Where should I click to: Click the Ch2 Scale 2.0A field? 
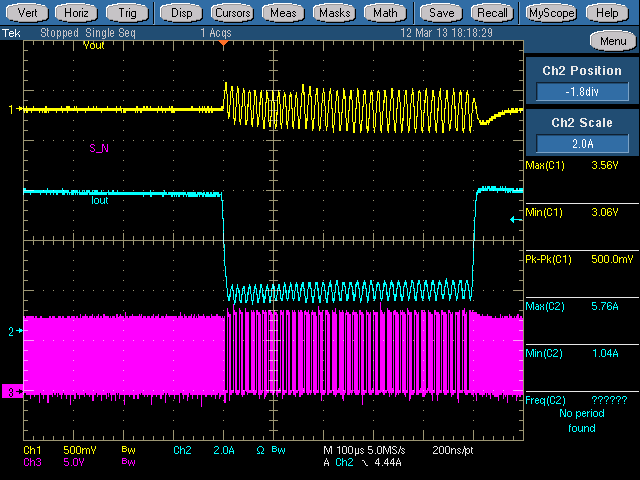click(x=581, y=141)
